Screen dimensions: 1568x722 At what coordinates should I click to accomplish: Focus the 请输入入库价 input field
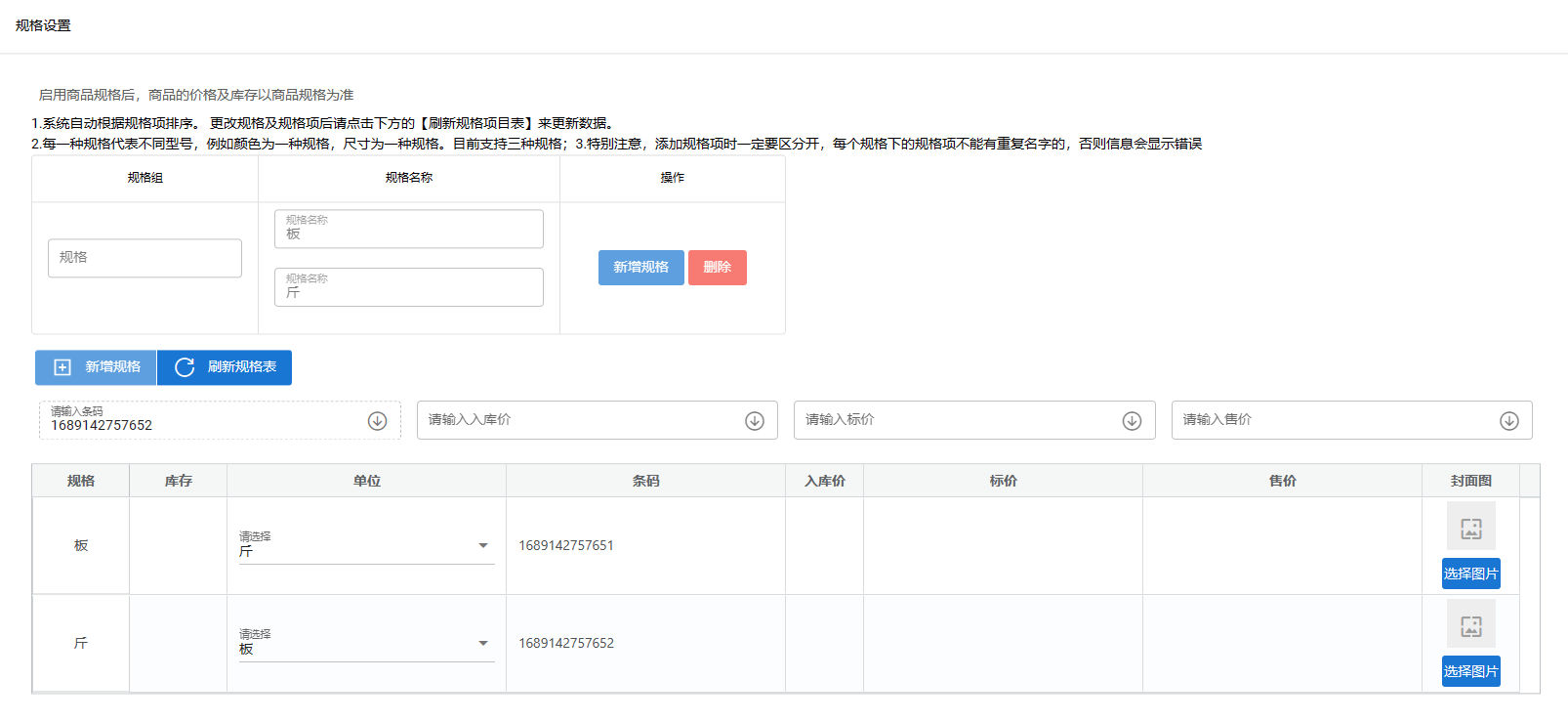coord(598,420)
